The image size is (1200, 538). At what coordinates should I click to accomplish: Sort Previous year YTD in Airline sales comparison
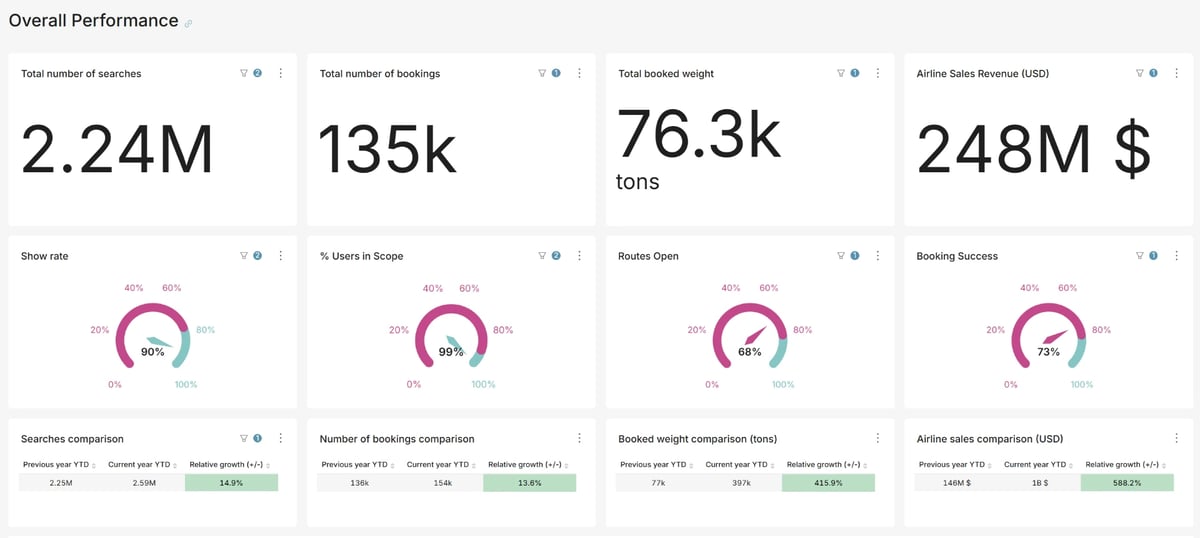[x=992, y=465]
